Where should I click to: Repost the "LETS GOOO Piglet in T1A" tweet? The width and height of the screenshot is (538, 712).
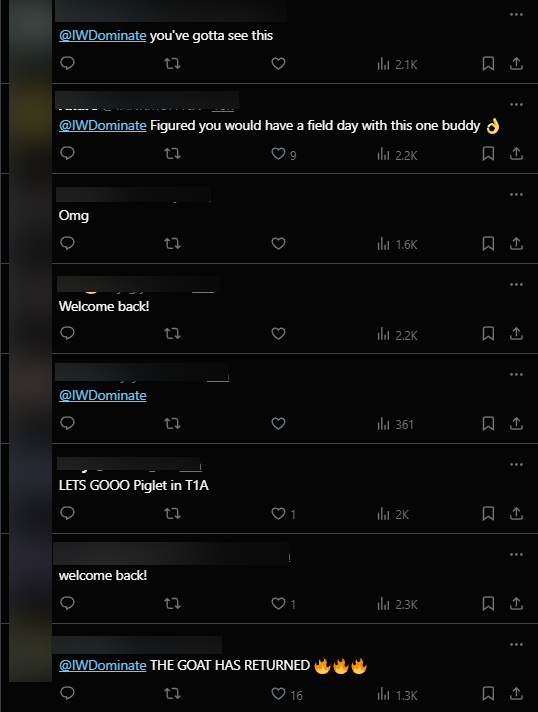pos(173,514)
